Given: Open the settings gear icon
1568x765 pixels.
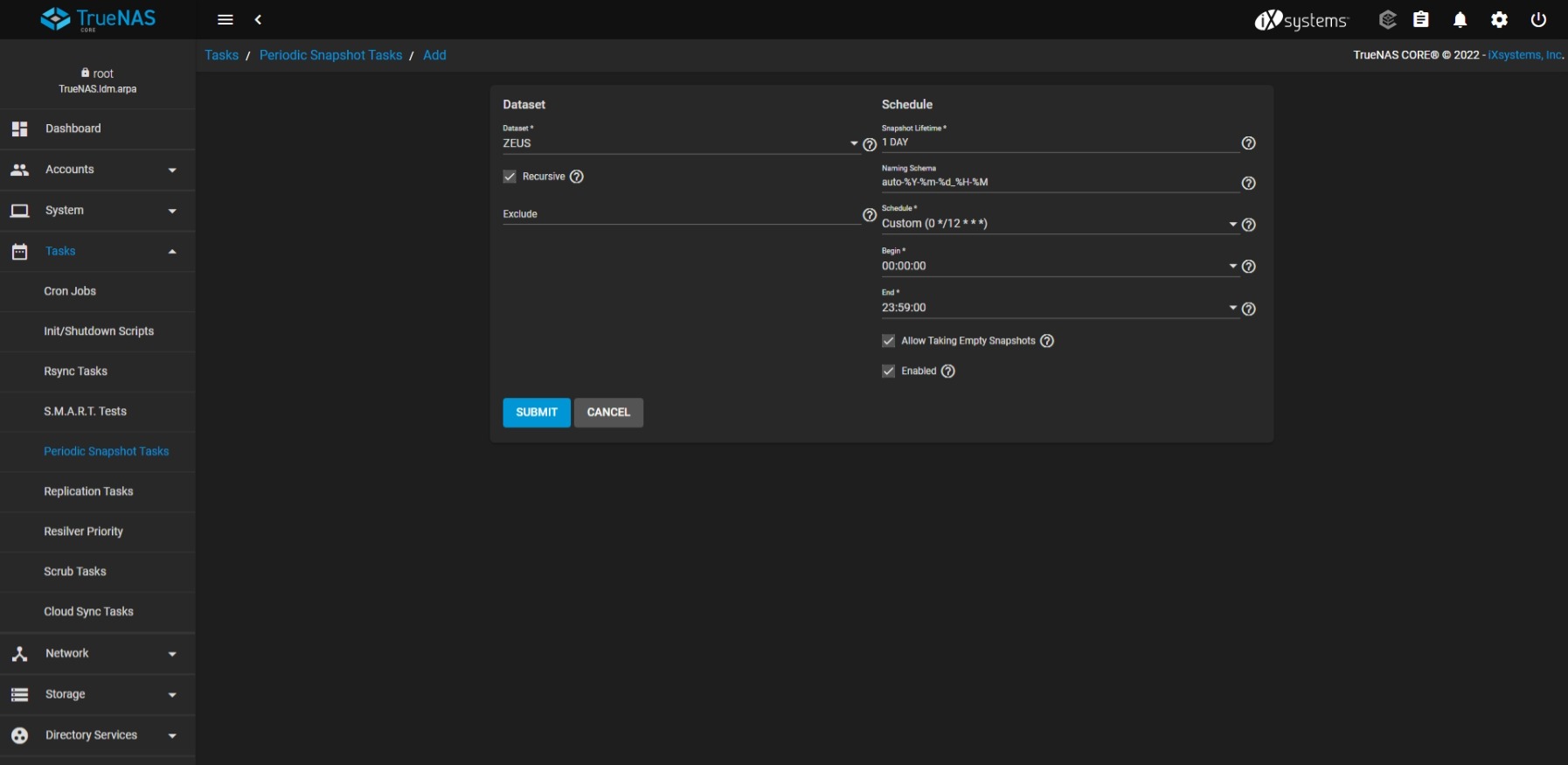Looking at the screenshot, I should click(x=1499, y=19).
